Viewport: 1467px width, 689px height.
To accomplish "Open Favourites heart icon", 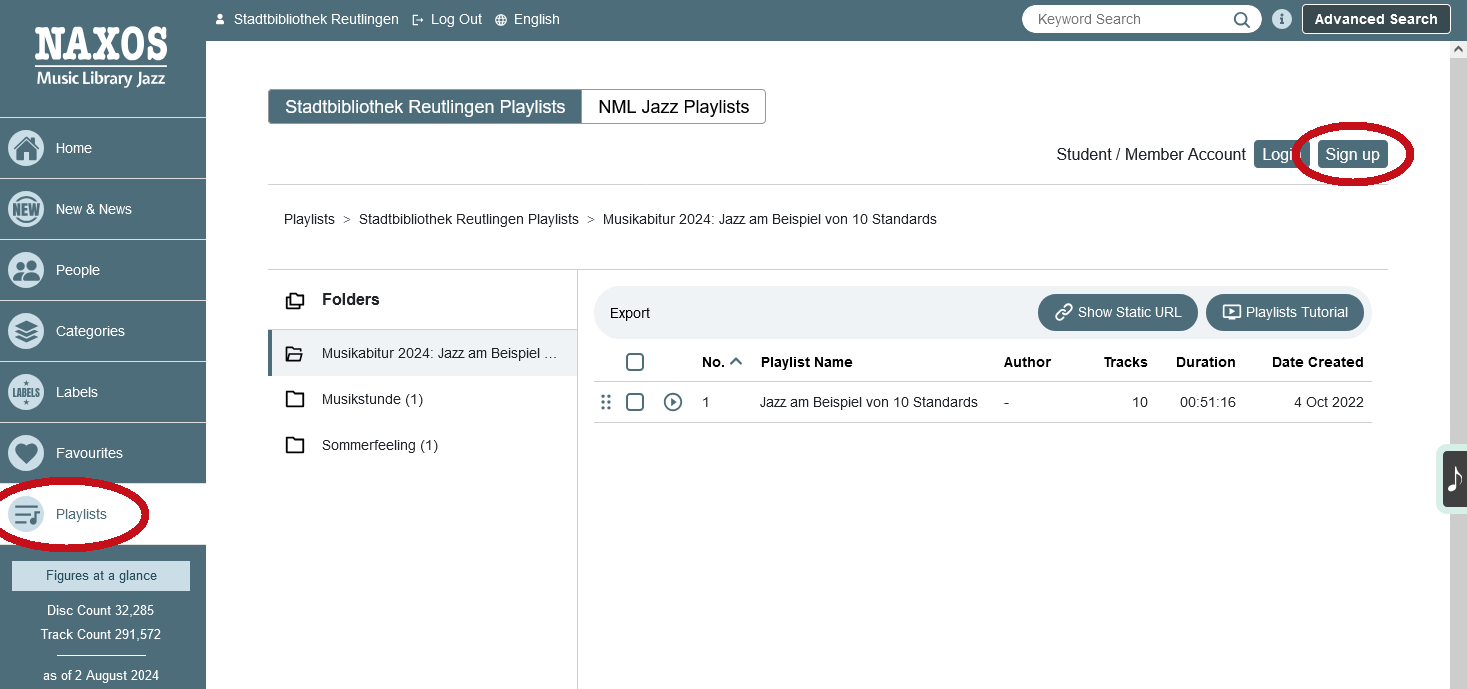I will 26,453.
